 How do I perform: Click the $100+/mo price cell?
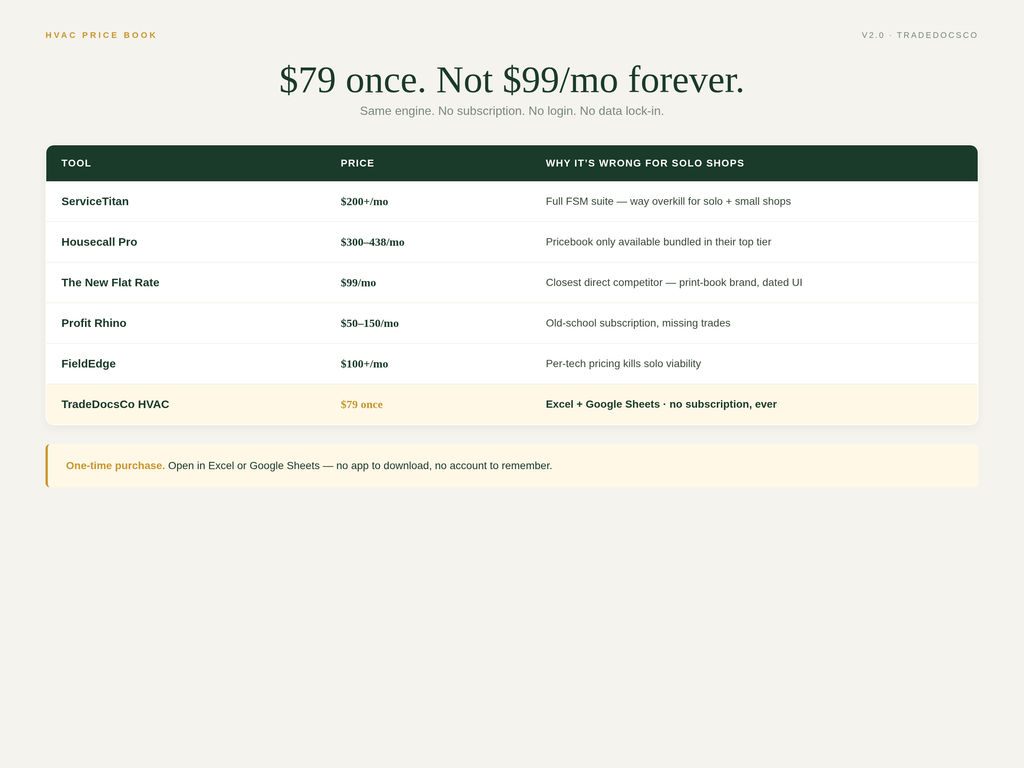click(x=364, y=364)
